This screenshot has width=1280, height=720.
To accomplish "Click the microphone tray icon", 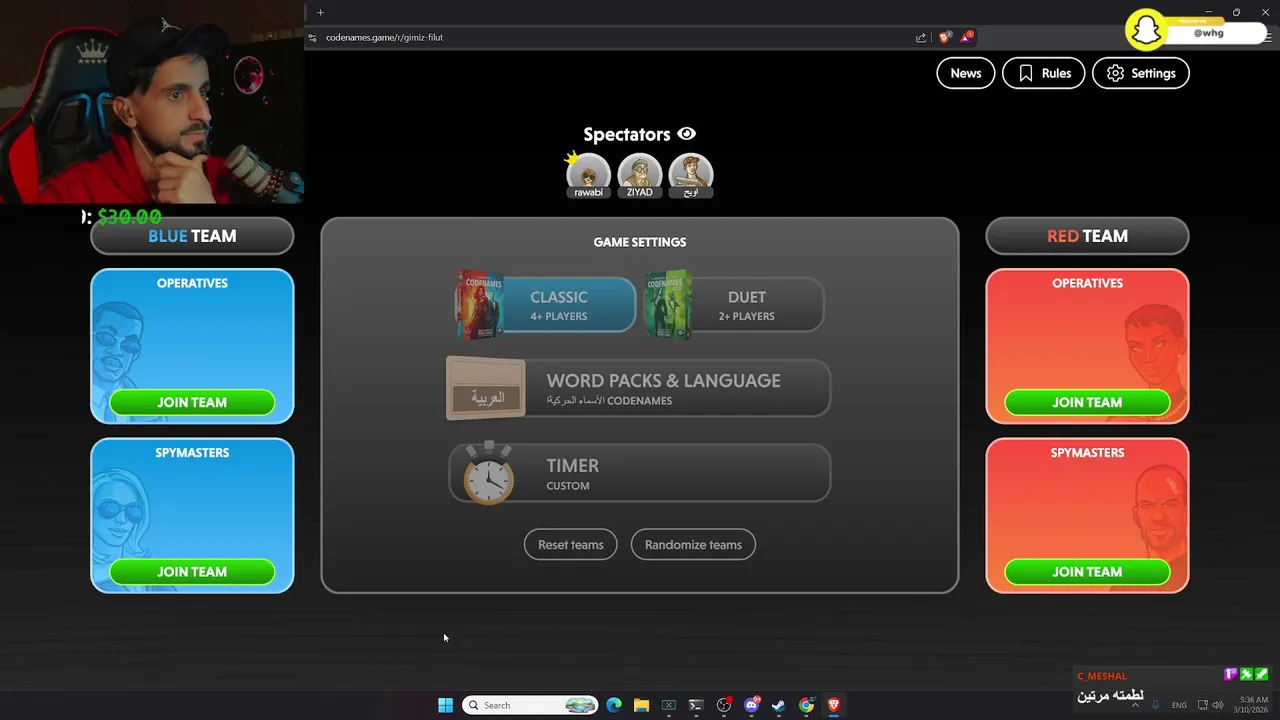I will point(1155,705).
